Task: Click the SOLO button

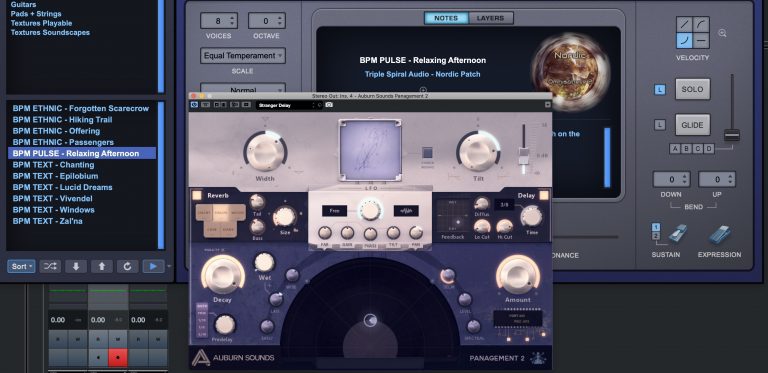Action: [x=693, y=89]
